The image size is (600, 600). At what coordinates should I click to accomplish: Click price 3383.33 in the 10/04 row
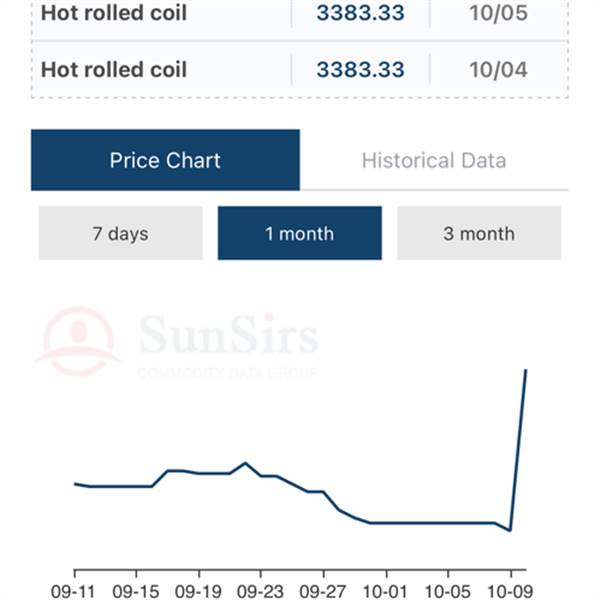point(360,70)
